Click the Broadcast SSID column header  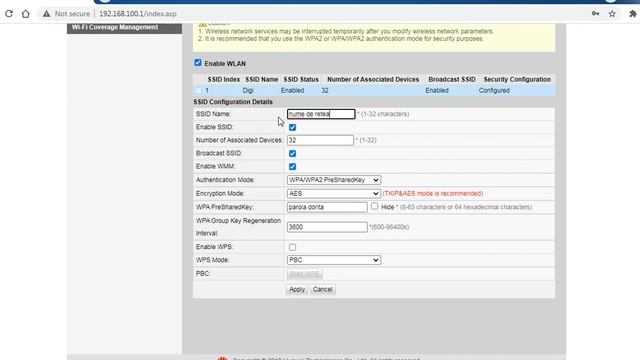click(452, 80)
